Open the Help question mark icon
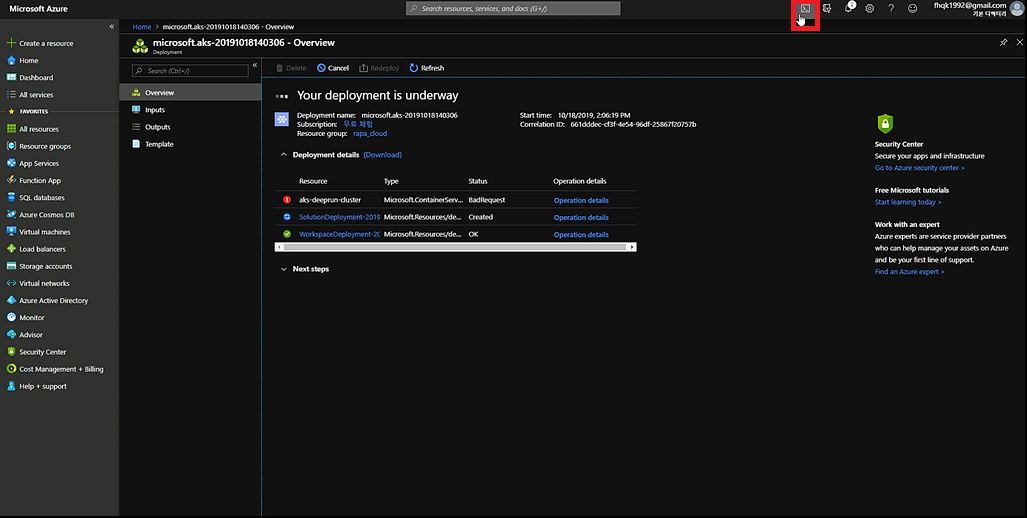This screenshot has width=1027, height=518. point(891,9)
